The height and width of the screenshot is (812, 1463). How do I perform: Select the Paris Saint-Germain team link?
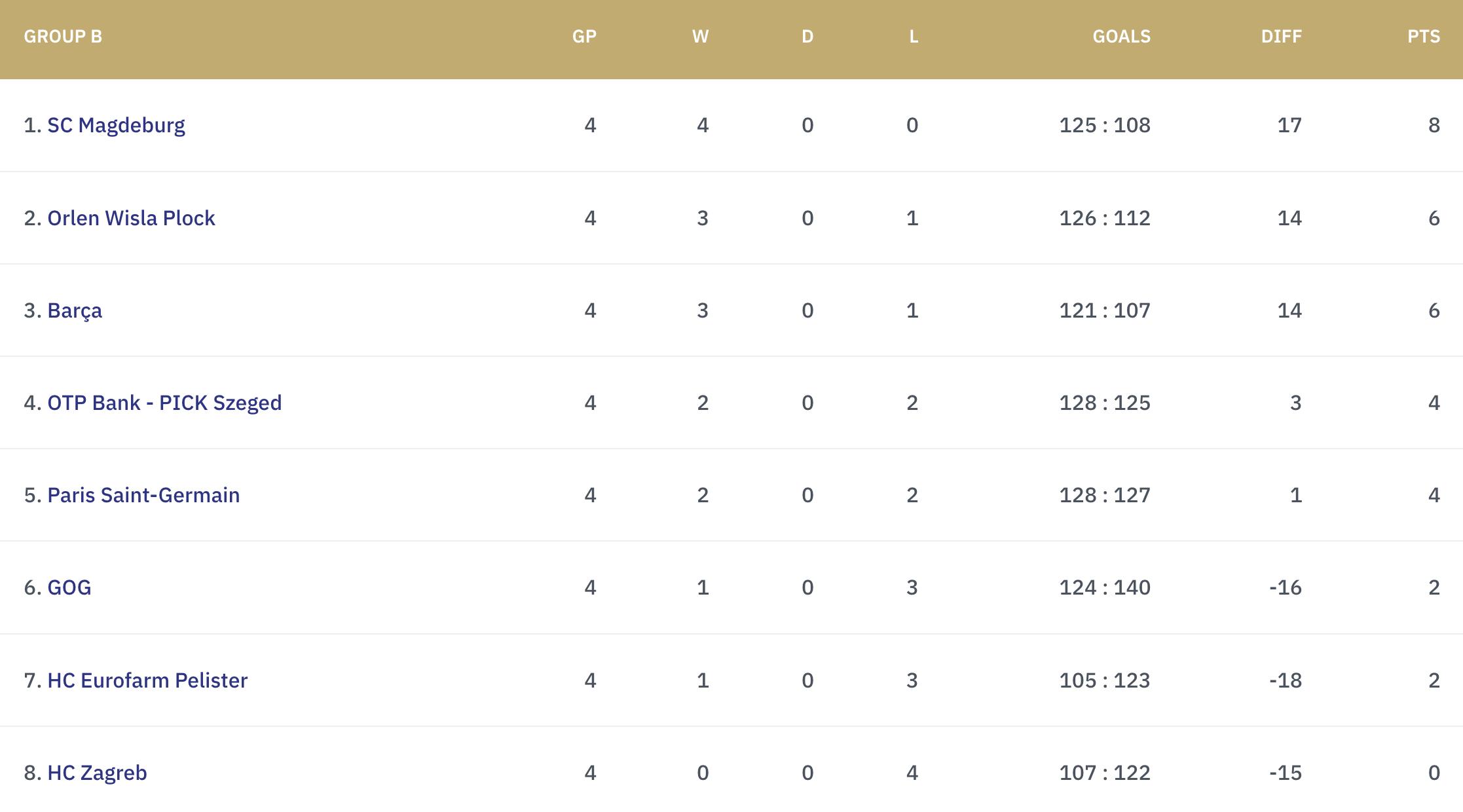click(x=143, y=495)
